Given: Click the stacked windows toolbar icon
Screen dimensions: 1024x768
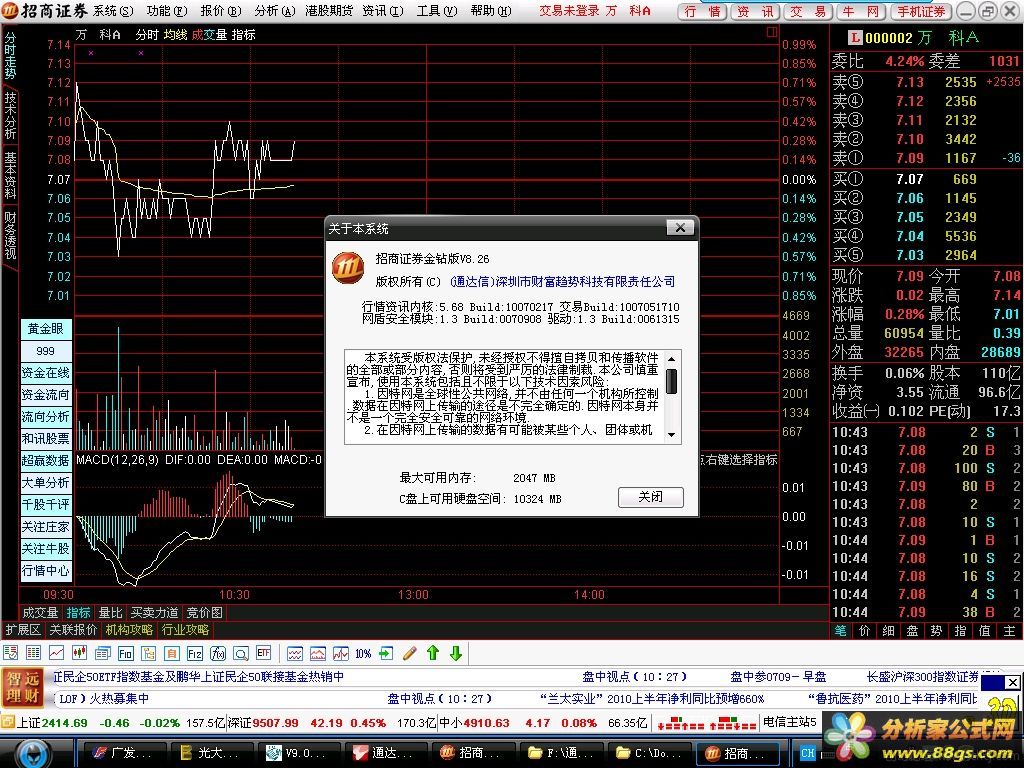Looking at the screenshot, I should point(102,652).
